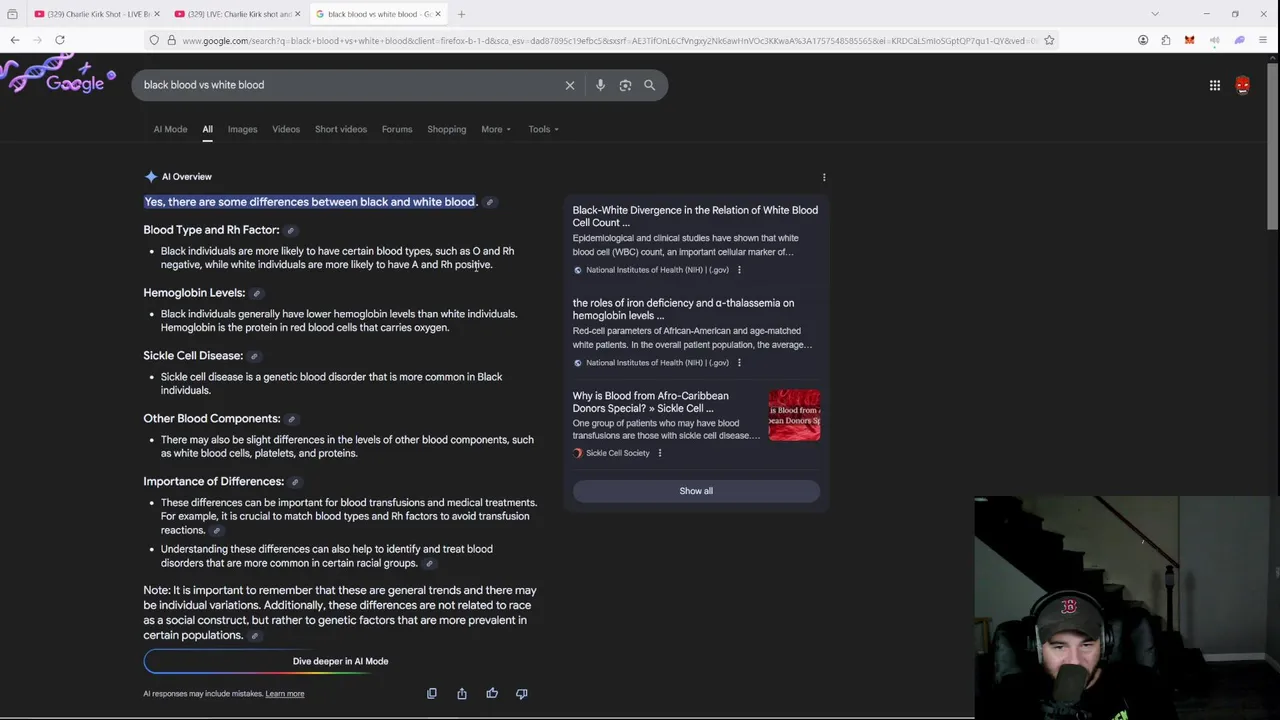
Task: Open 'Black-White Divergence' NIH source link
Action: [x=695, y=216]
